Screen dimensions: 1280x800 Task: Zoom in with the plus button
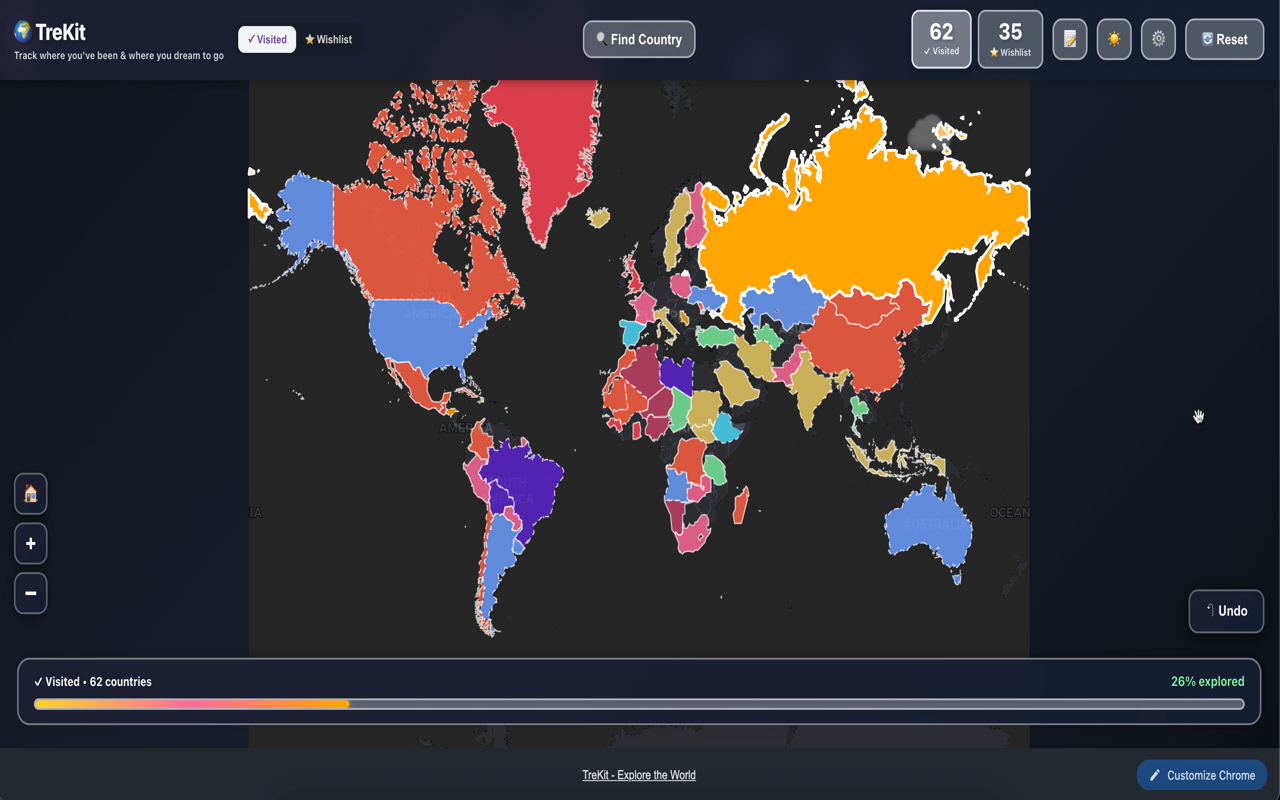tap(31, 543)
